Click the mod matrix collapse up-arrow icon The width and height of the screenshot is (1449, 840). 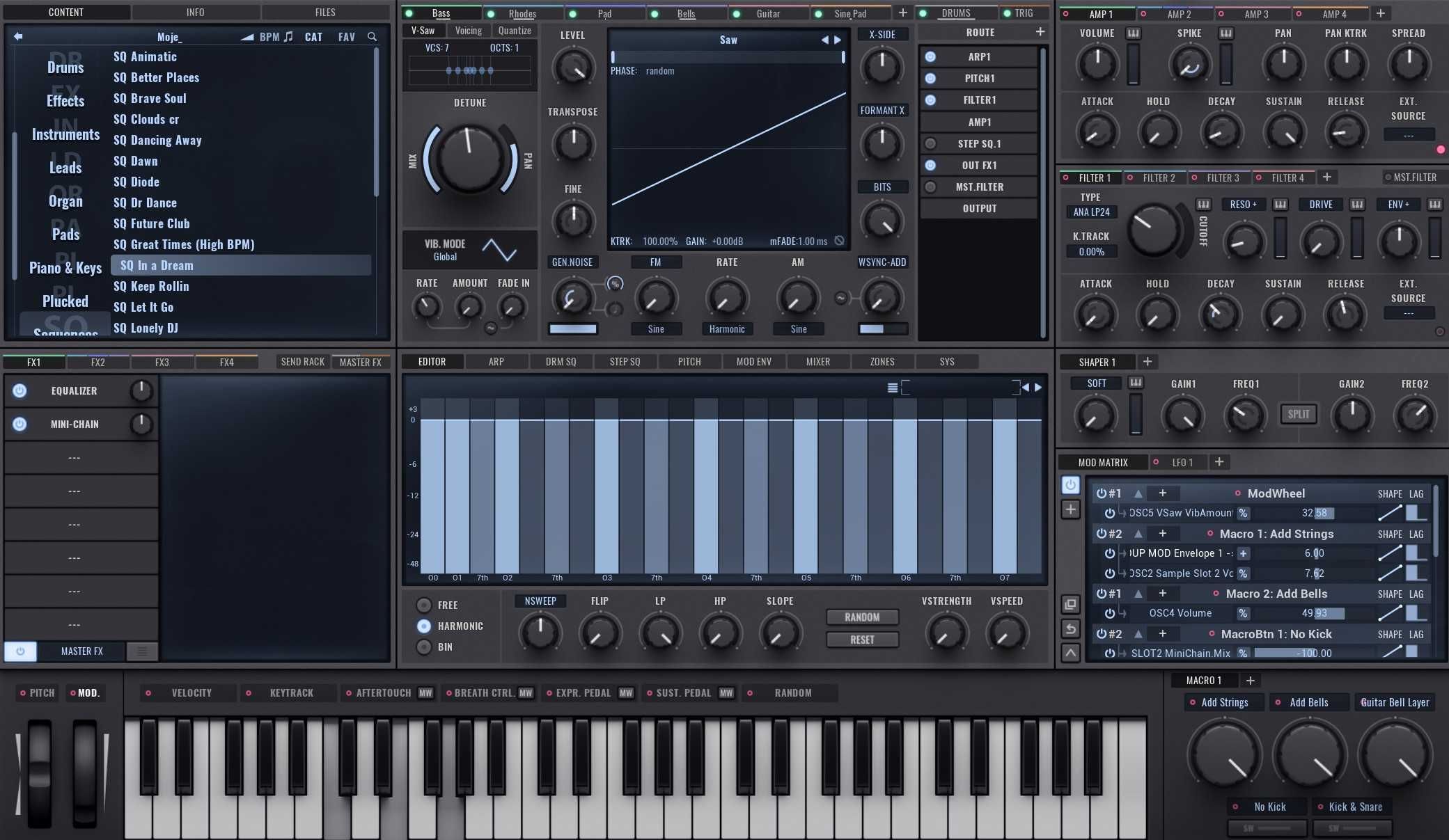tap(1070, 652)
